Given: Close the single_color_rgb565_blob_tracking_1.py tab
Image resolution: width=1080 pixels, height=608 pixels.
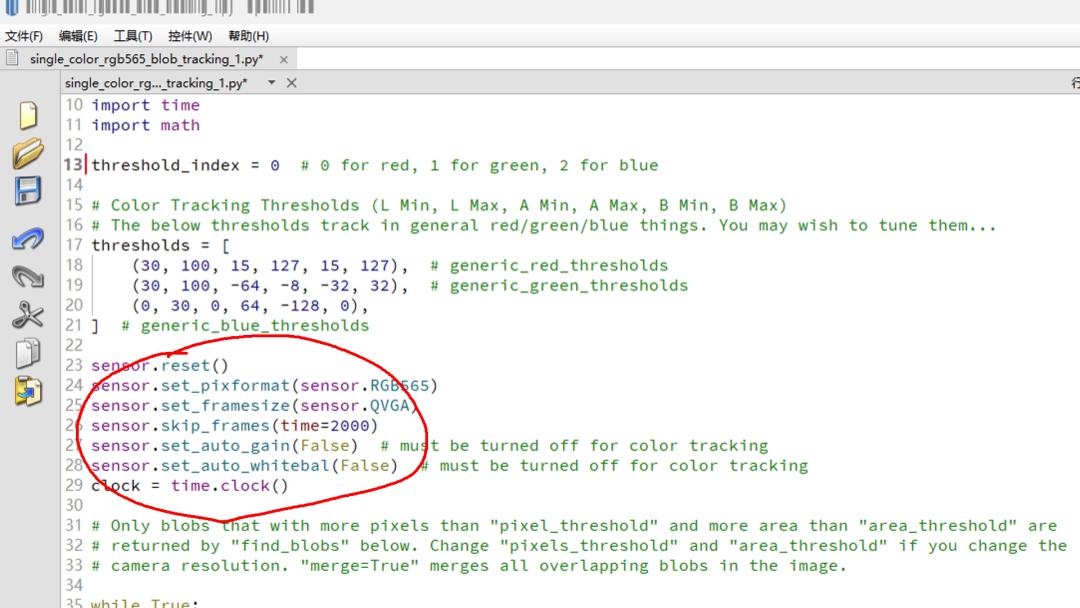Looking at the screenshot, I should coord(284,60).
